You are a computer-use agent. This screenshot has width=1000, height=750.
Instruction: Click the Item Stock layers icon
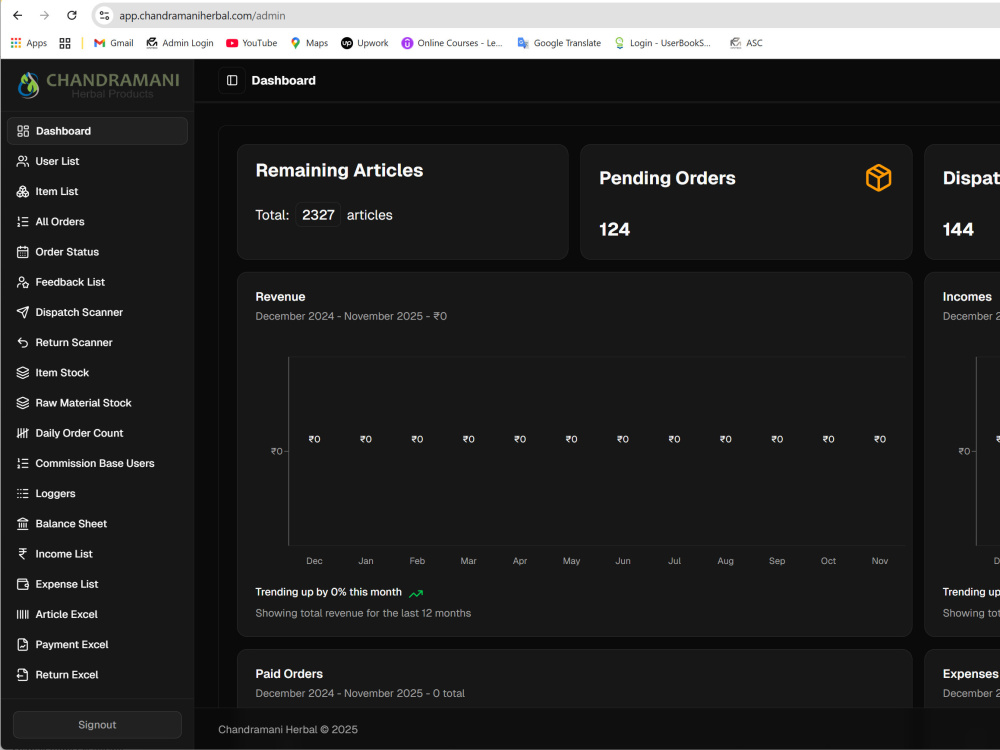23,372
